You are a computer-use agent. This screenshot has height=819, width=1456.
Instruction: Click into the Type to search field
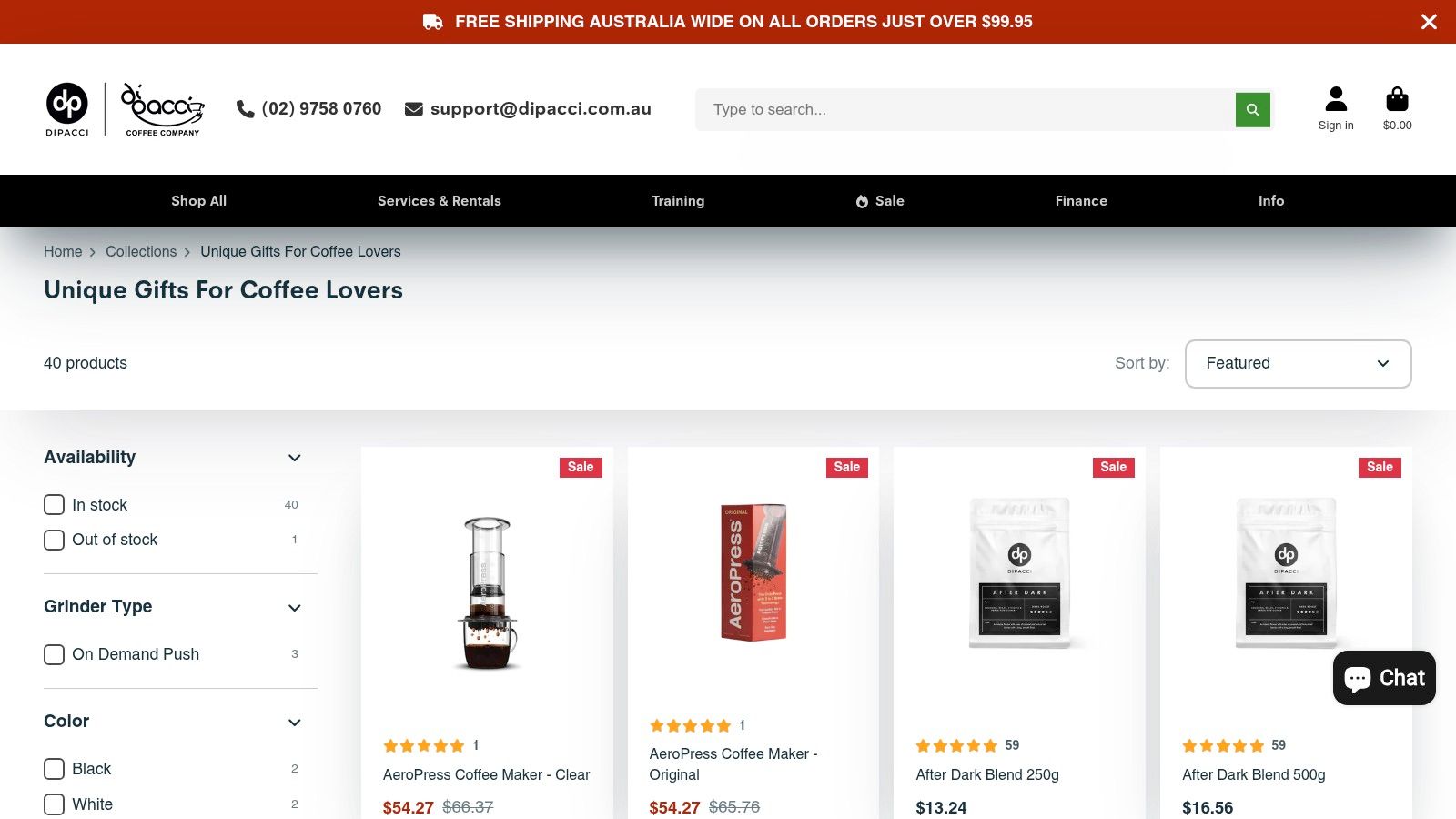(x=965, y=109)
